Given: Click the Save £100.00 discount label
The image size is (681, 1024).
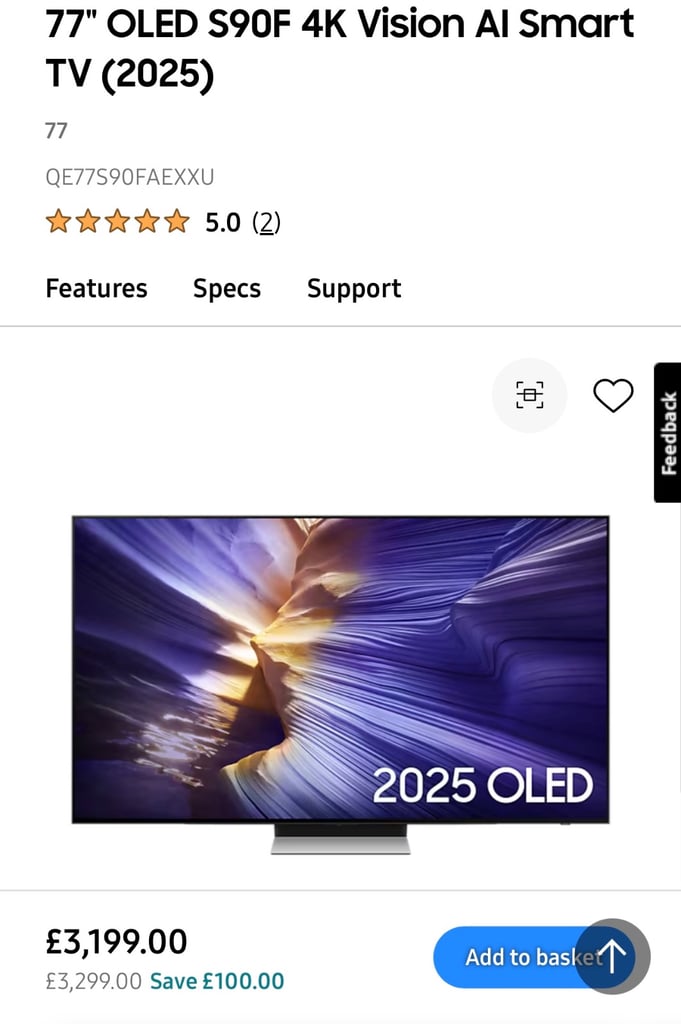Looking at the screenshot, I should coord(217,981).
